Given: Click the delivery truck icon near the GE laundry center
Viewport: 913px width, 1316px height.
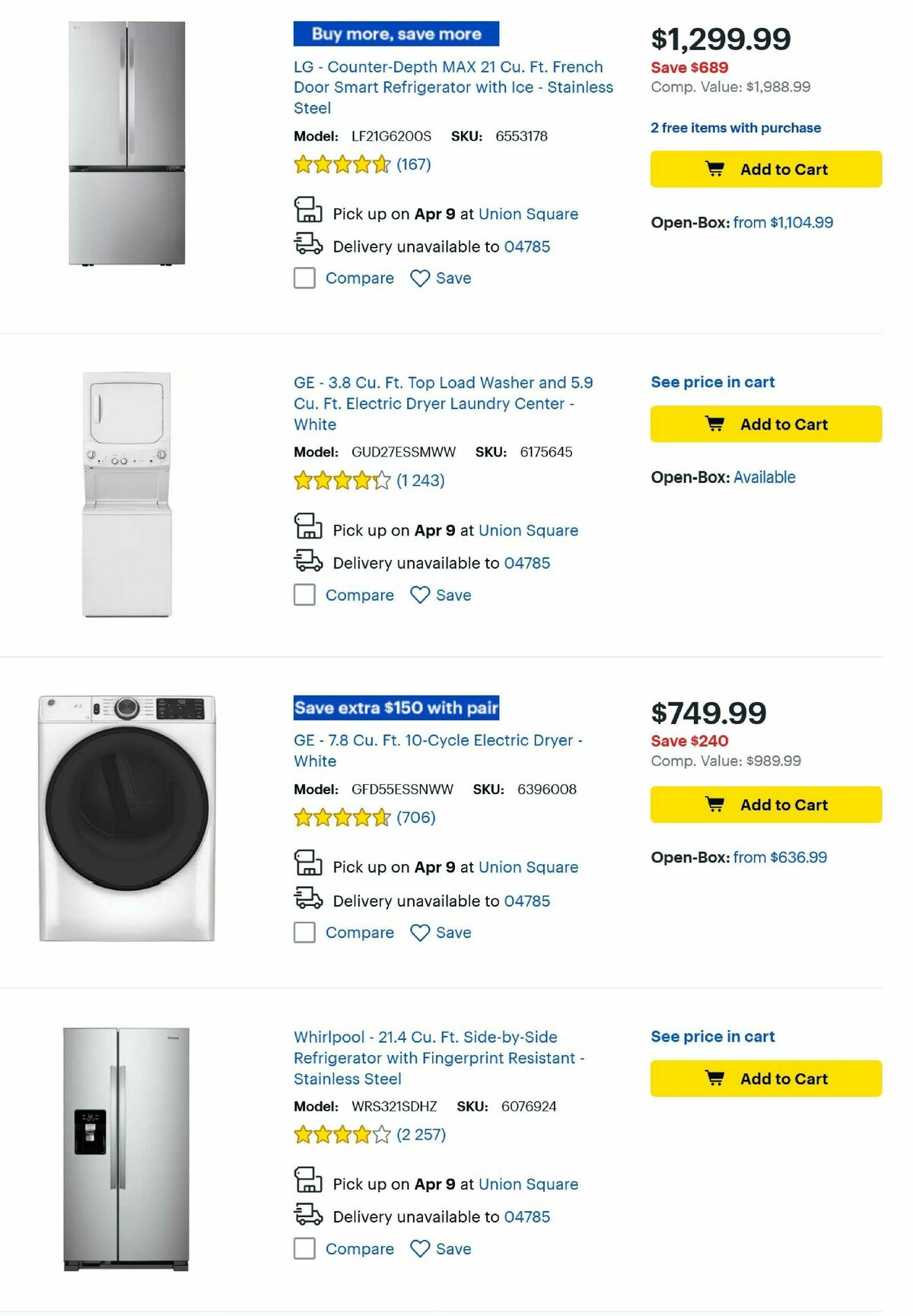Looking at the screenshot, I should coord(307,563).
